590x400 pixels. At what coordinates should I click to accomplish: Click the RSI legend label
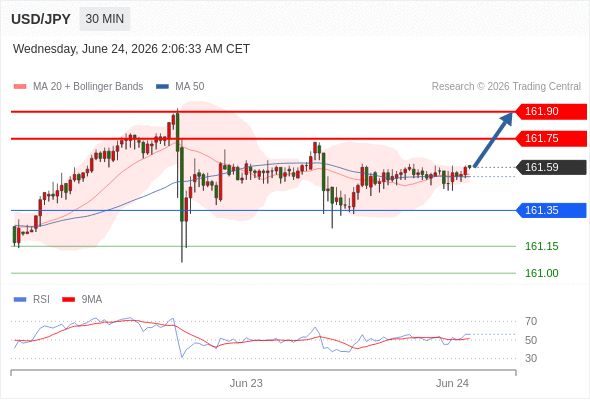(41, 300)
